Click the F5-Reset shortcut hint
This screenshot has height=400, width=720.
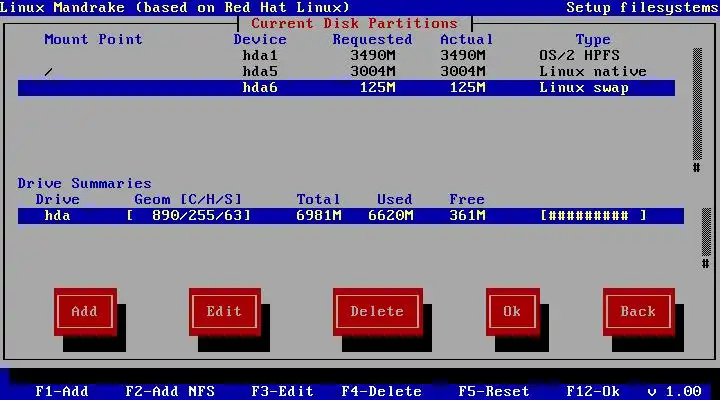494,391
